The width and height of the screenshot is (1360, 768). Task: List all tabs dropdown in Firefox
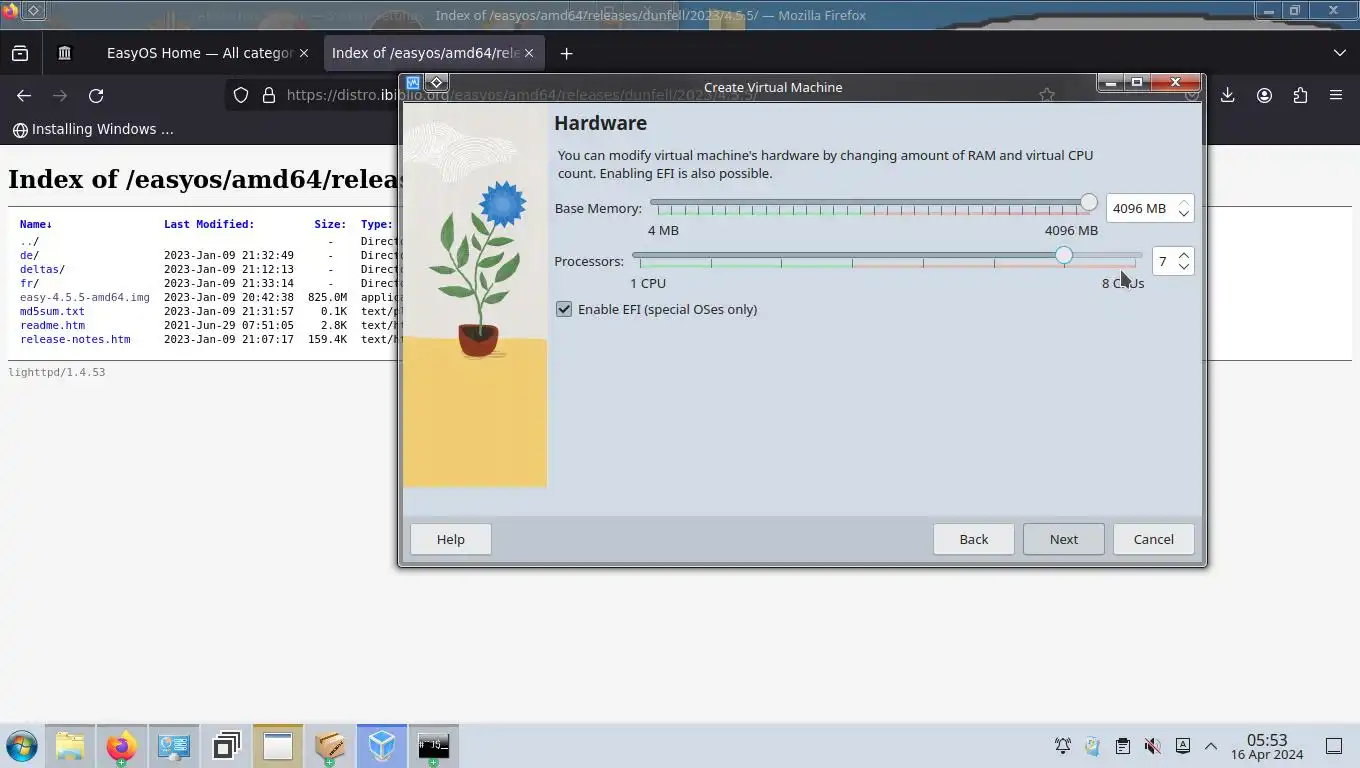[x=1340, y=53]
